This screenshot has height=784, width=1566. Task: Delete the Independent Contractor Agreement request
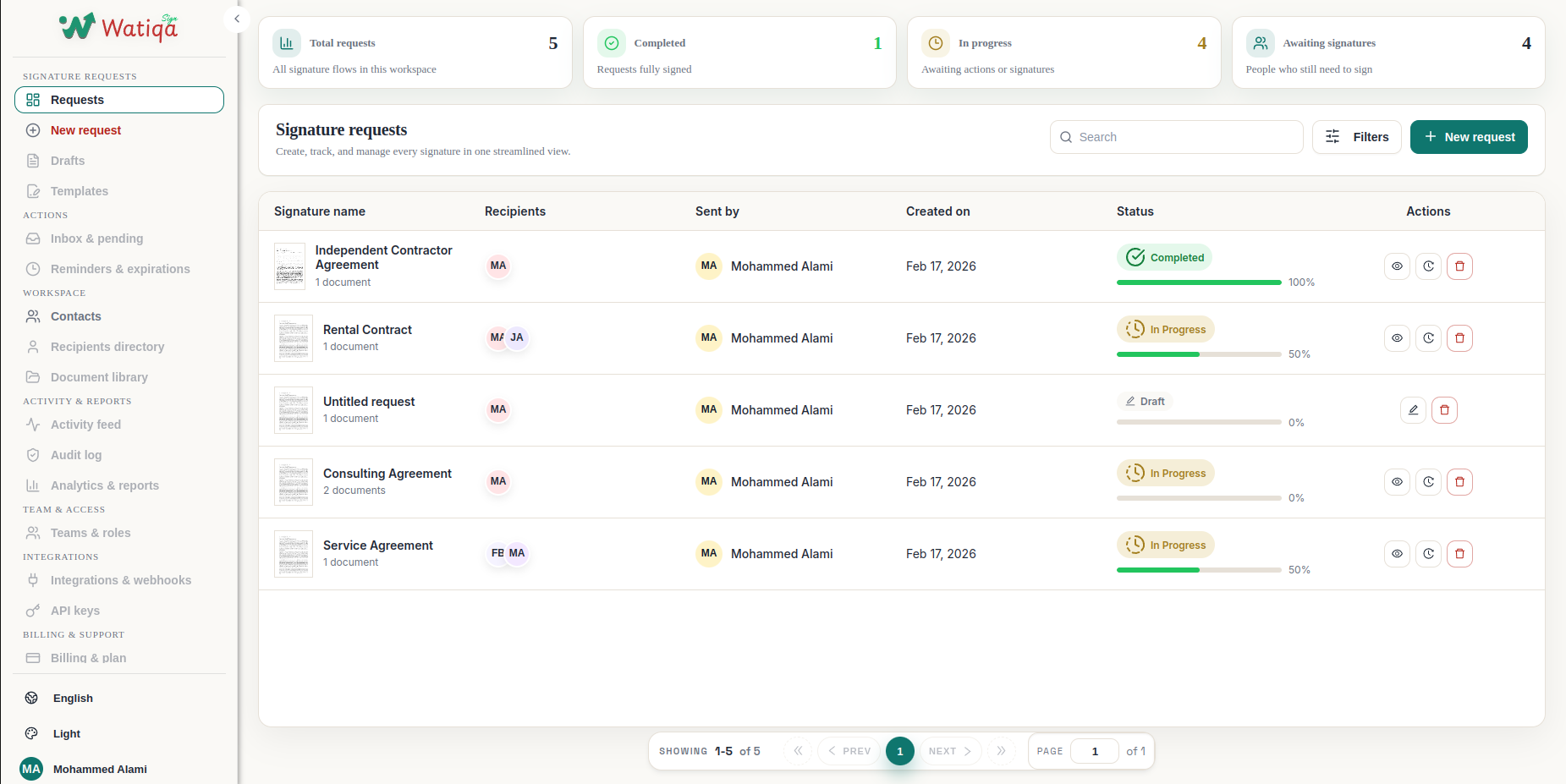1459,266
